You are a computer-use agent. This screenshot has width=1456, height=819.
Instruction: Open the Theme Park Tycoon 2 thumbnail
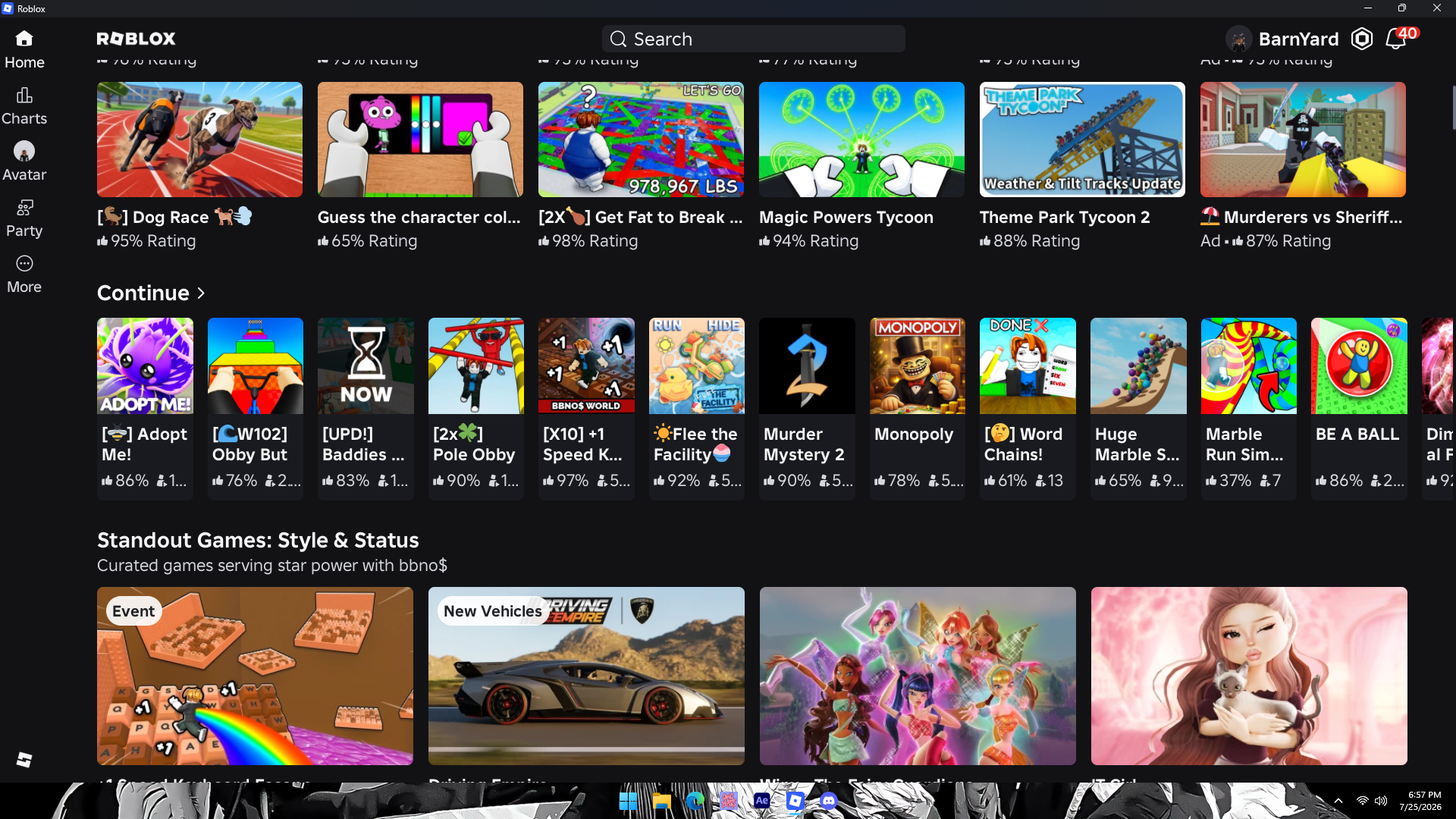coord(1082,140)
